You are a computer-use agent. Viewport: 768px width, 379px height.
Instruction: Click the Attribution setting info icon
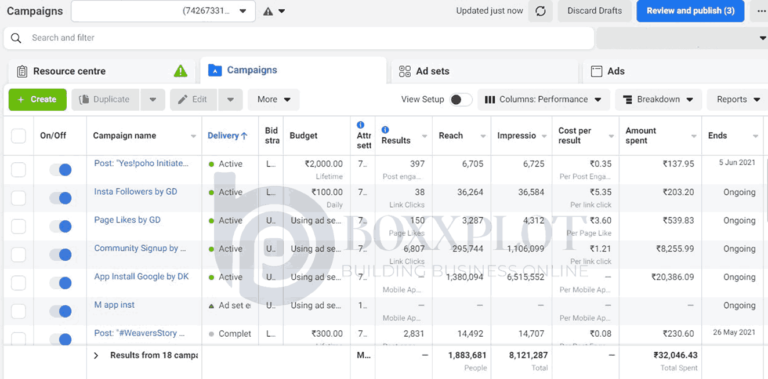tap(360, 125)
